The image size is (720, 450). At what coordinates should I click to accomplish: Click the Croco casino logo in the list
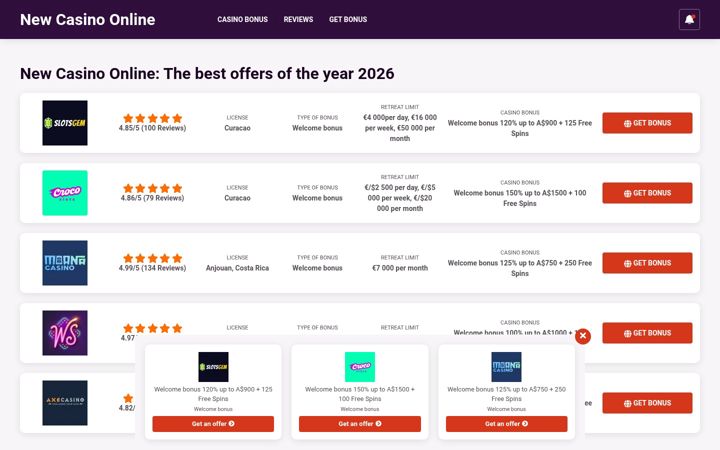(x=65, y=193)
